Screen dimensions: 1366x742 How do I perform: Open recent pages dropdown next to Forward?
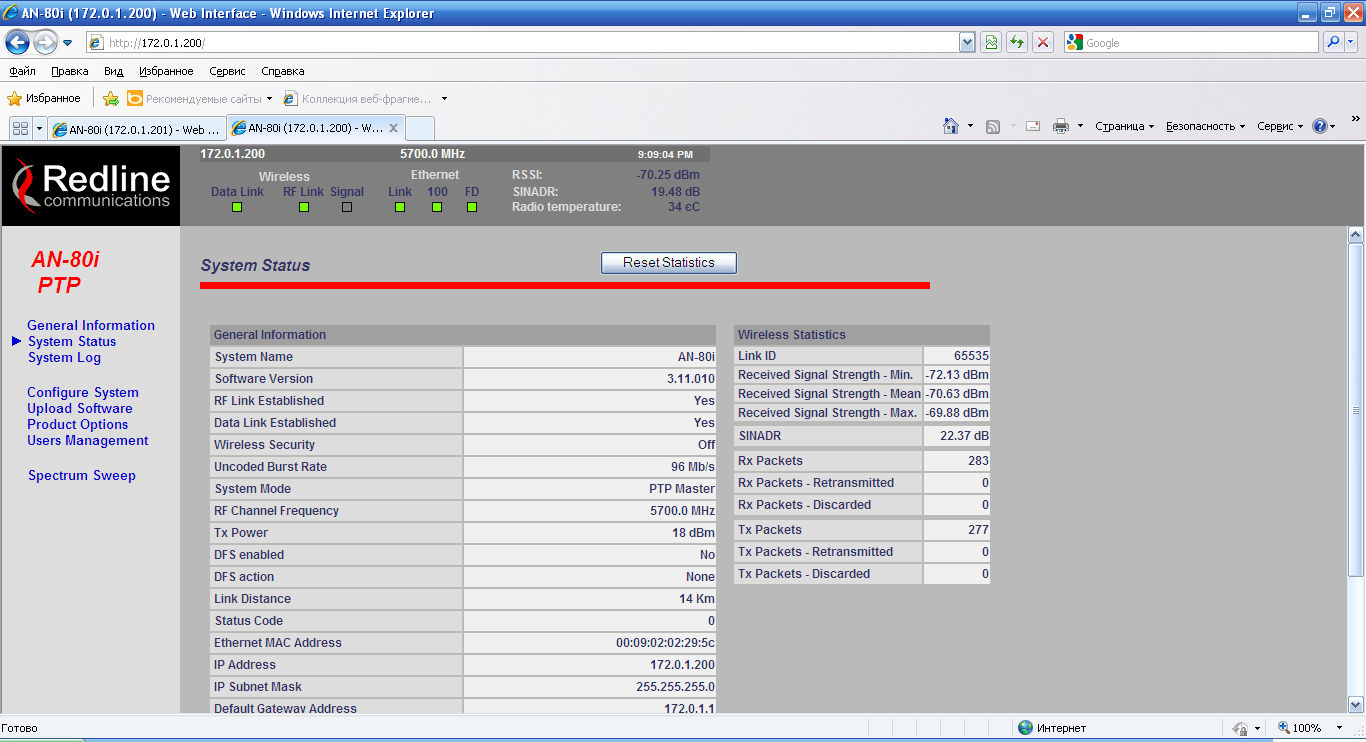(68, 43)
